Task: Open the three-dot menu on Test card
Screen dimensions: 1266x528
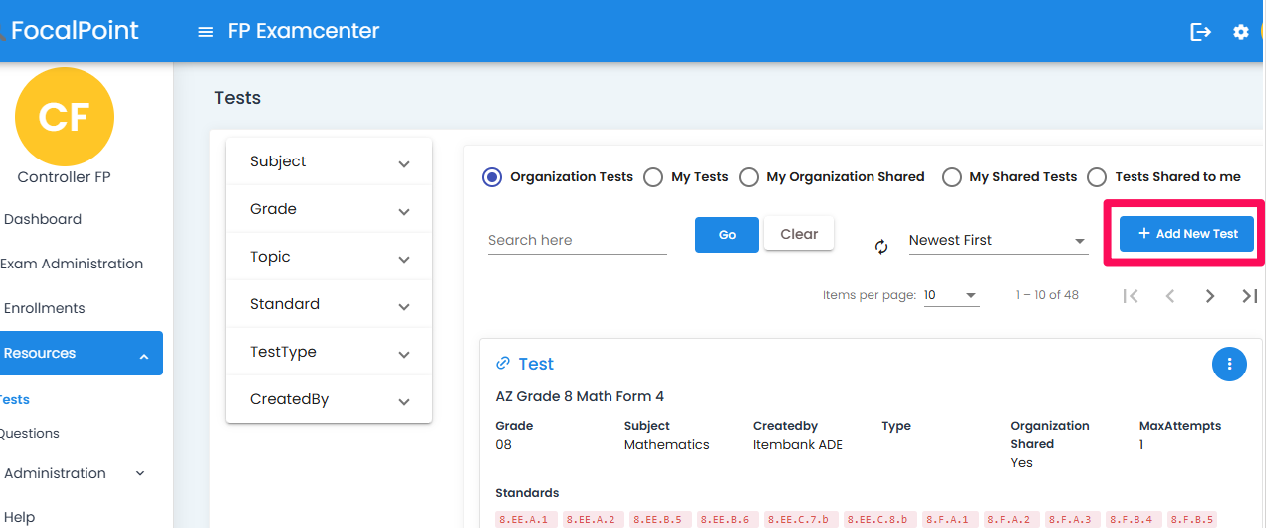Action: click(x=1229, y=364)
